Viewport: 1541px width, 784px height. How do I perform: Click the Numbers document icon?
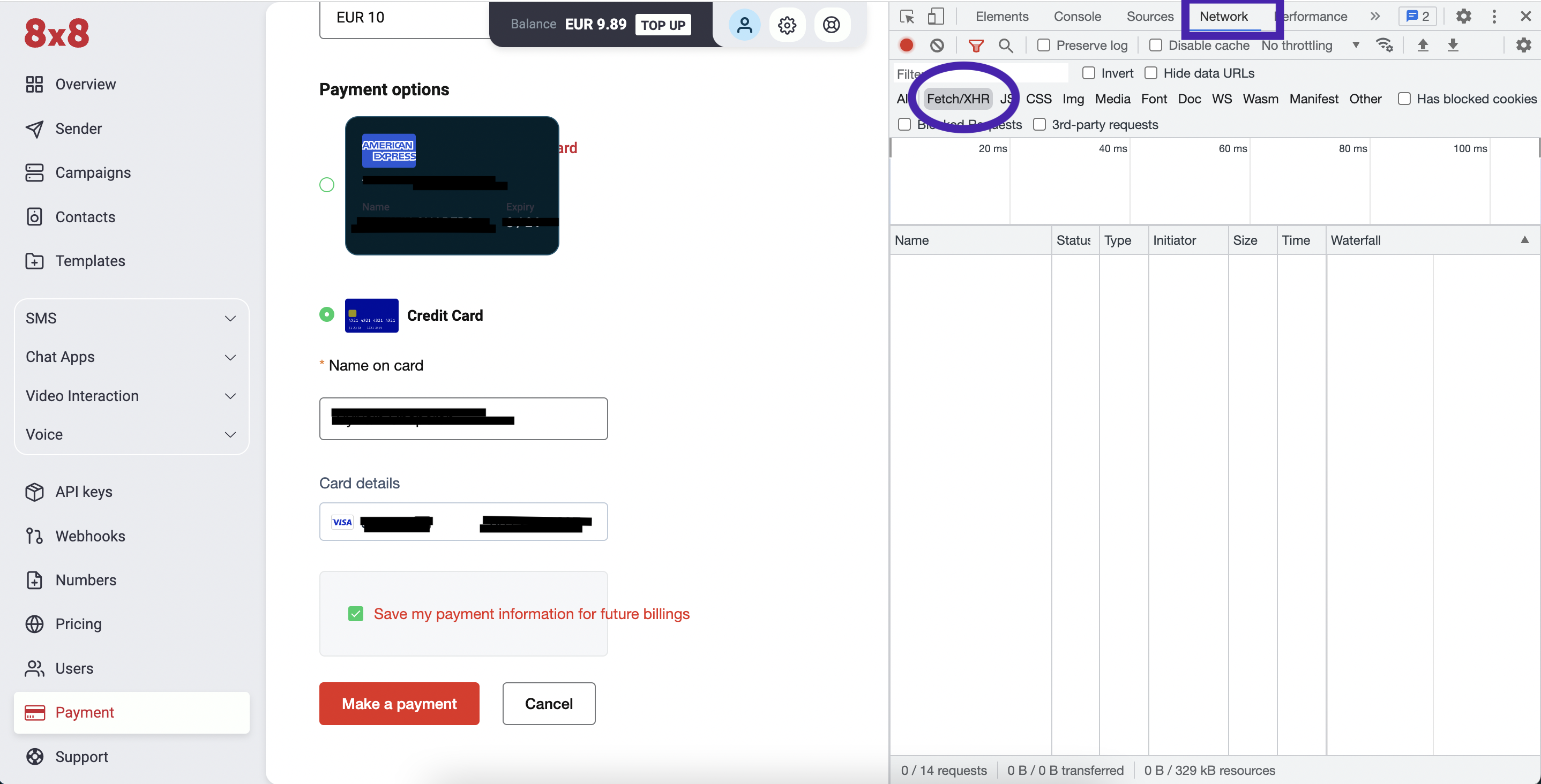[34, 580]
